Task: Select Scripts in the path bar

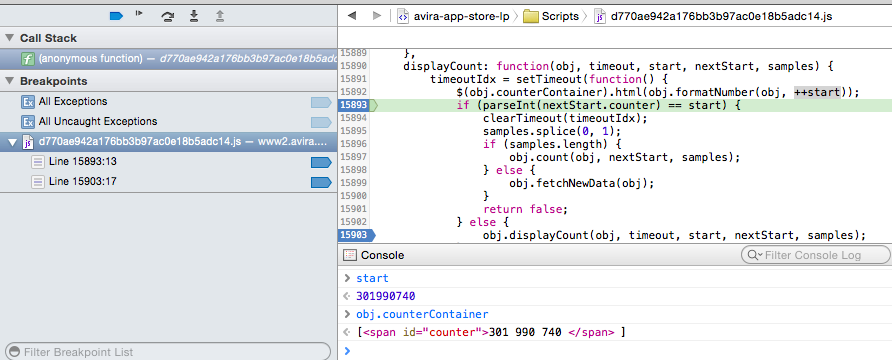Action: 560,16
